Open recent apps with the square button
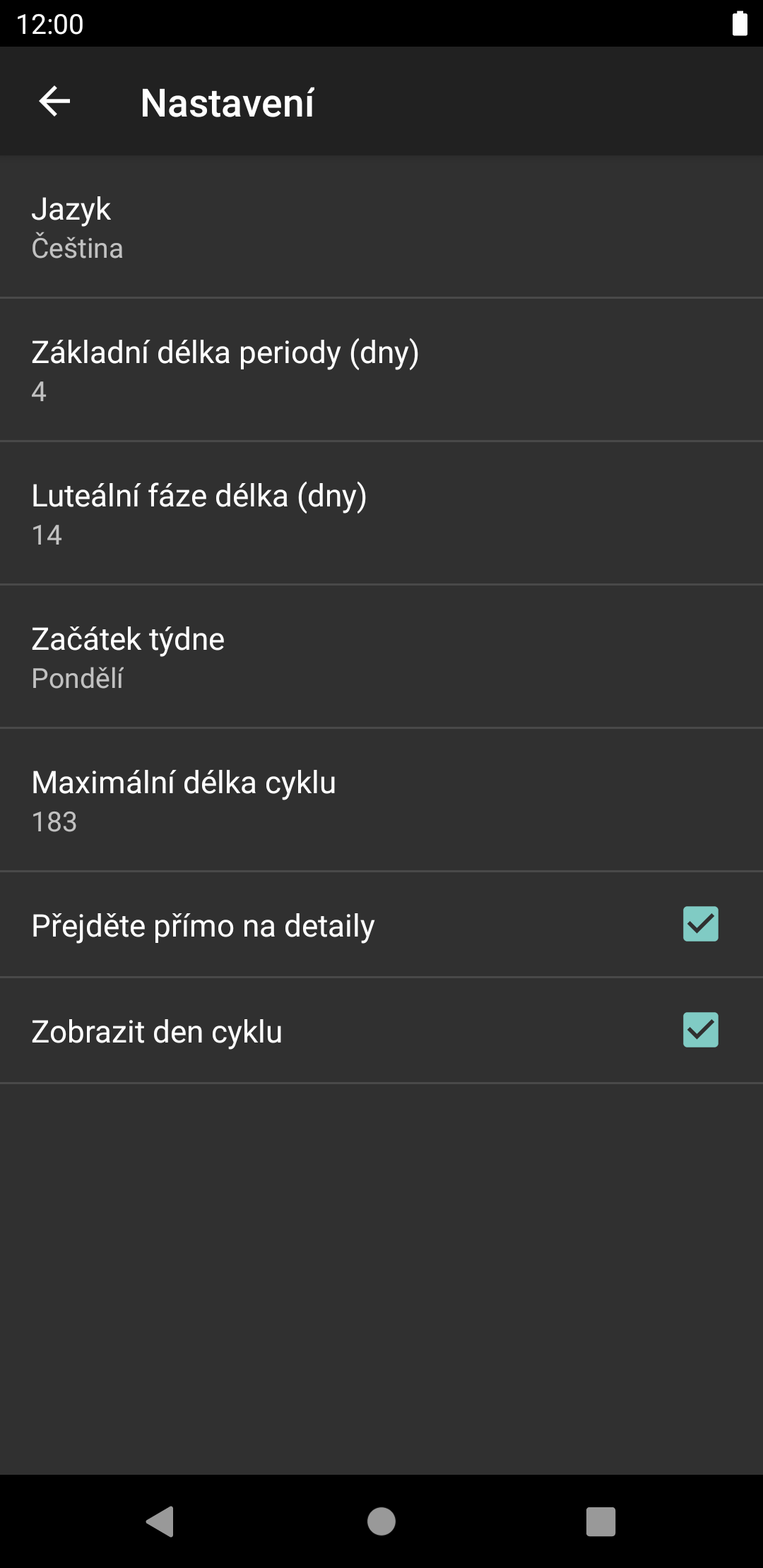 601,1521
